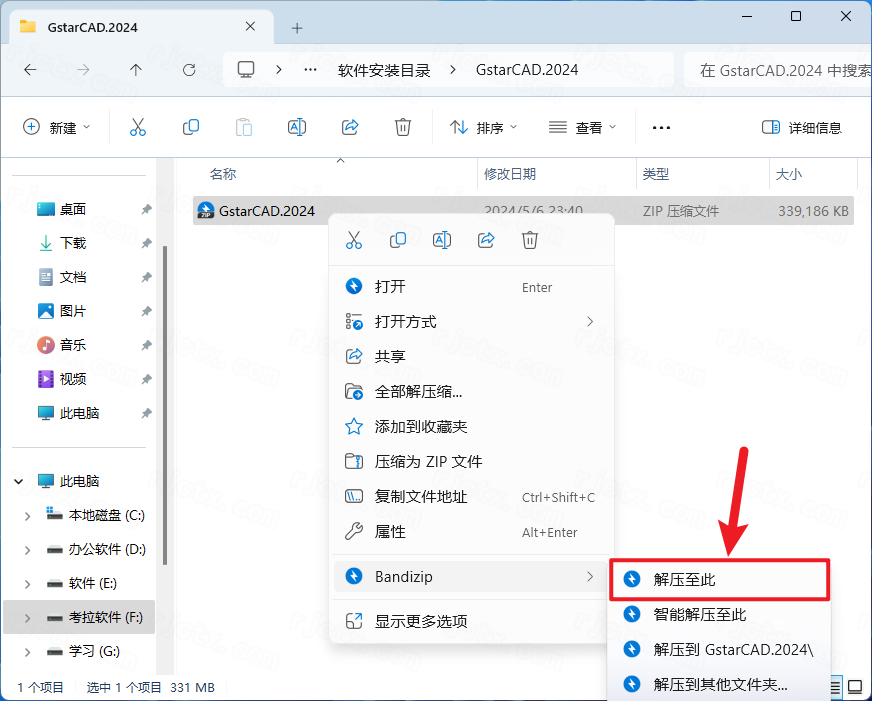
Task: Go up one folder level with arrow
Action: (x=136, y=70)
